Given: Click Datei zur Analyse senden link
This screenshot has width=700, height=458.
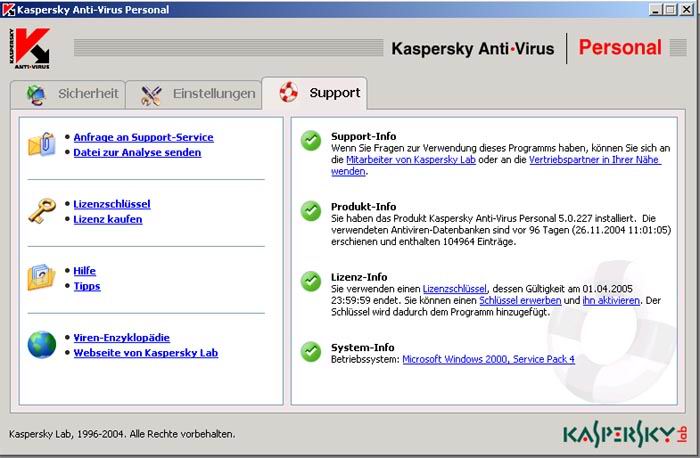Looking at the screenshot, I should 137,153.
